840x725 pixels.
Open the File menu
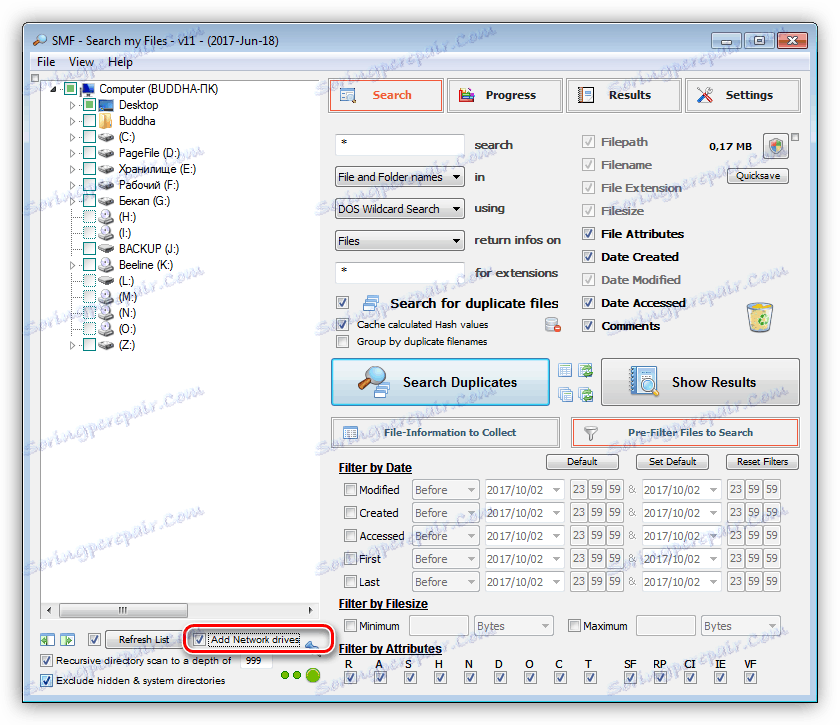coord(46,62)
